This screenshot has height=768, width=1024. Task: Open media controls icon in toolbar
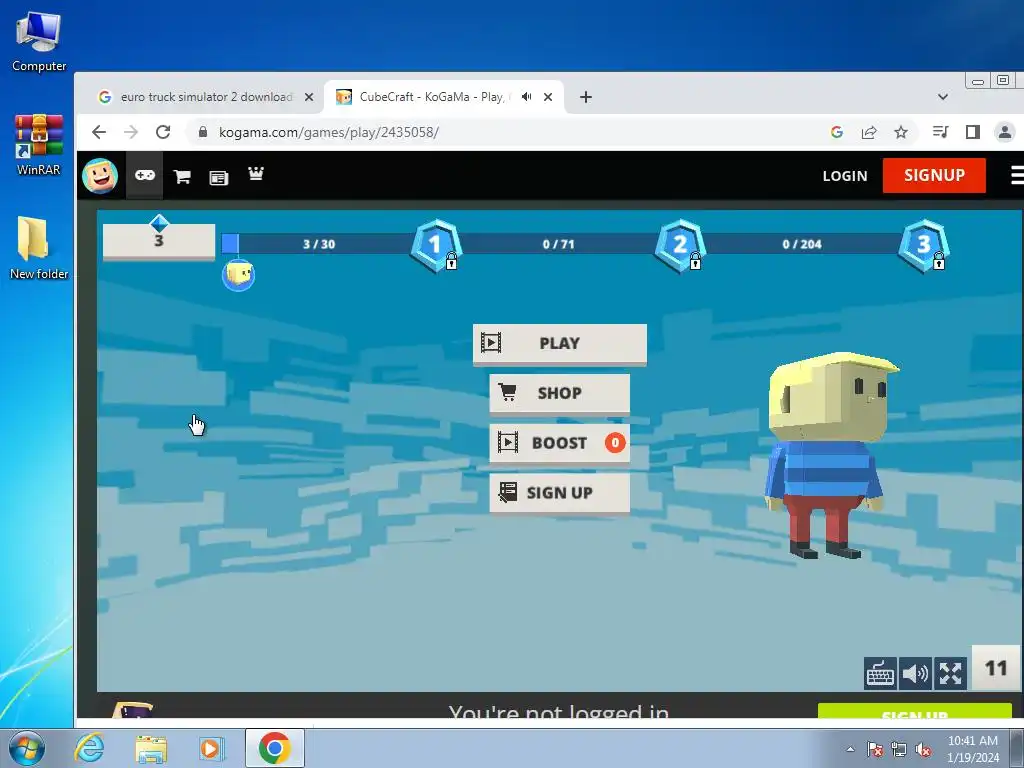940,132
